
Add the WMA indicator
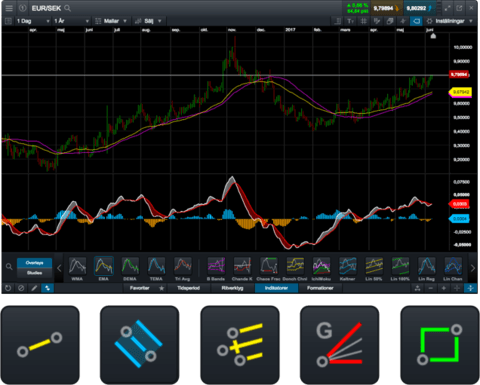(77, 269)
